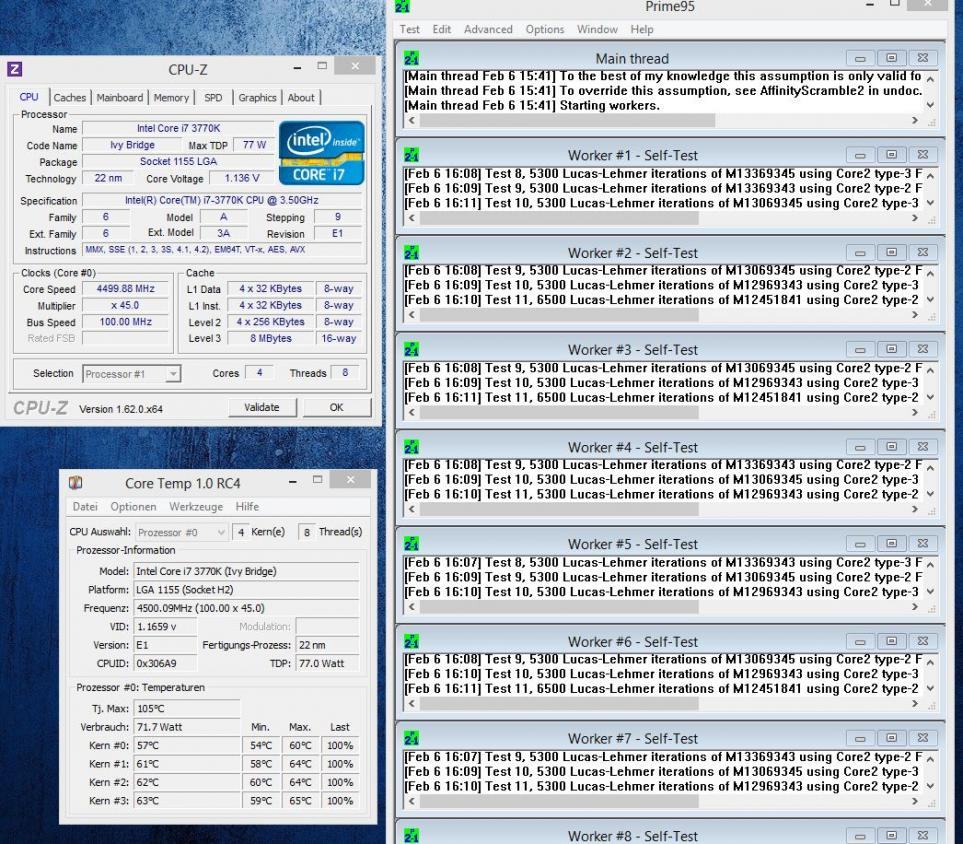Click the Core Temp title bar icon
The height and width of the screenshot is (844, 963).
tap(76, 483)
